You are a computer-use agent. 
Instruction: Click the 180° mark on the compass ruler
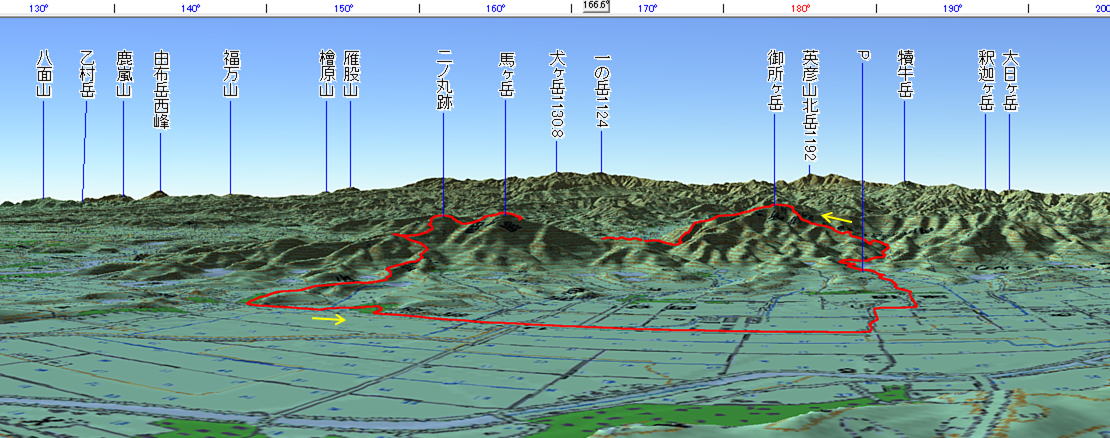pyautogui.click(x=799, y=8)
